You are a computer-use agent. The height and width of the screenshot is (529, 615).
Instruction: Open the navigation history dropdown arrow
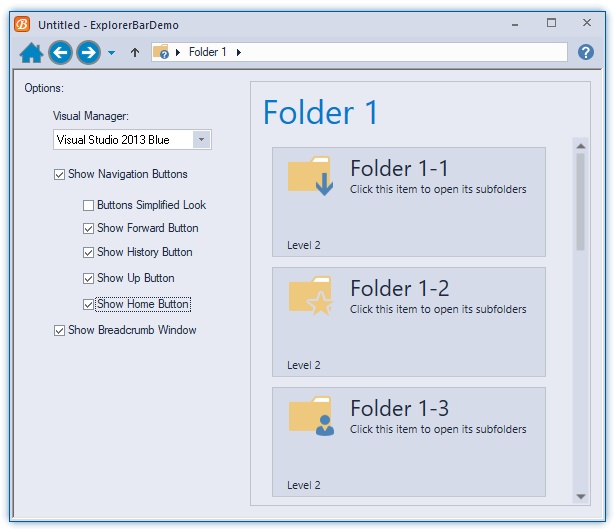pyautogui.click(x=111, y=53)
